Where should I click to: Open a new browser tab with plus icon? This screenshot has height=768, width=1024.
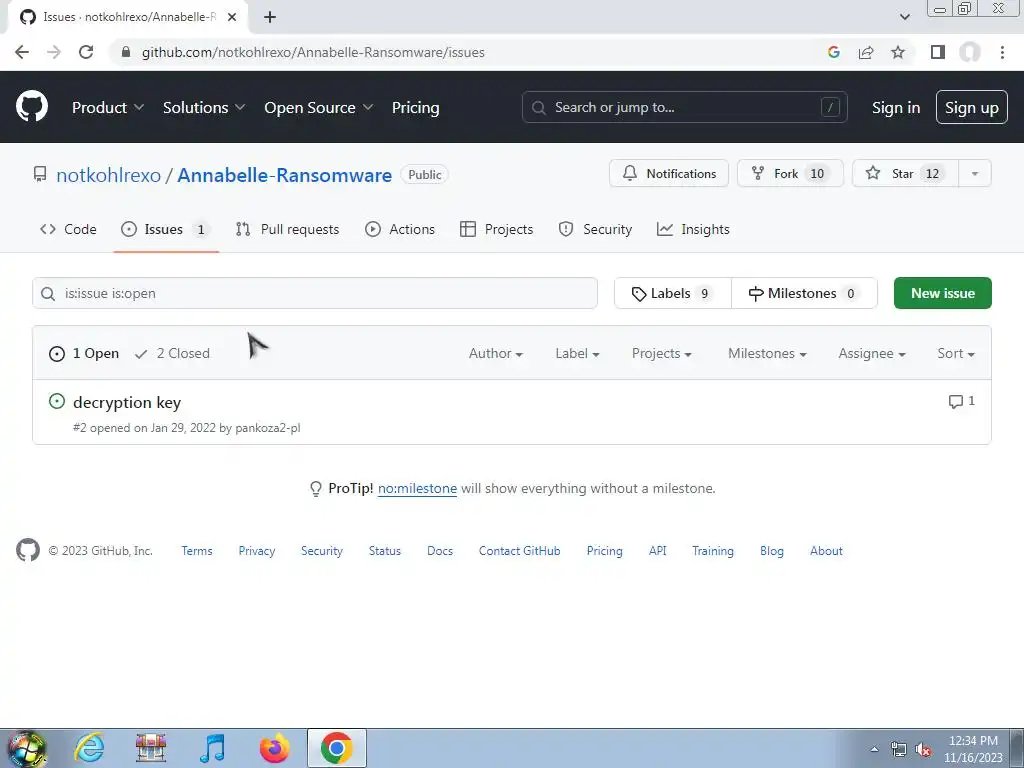270,17
